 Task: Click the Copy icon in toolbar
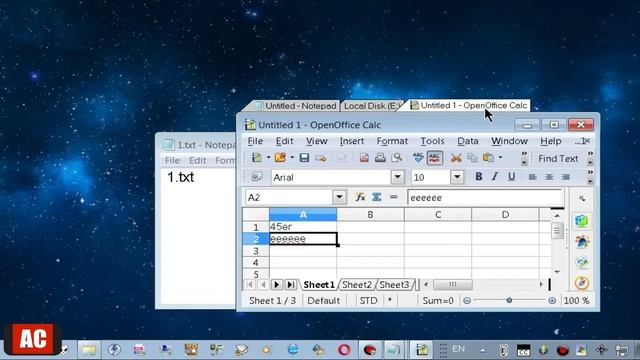tap(472, 158)
